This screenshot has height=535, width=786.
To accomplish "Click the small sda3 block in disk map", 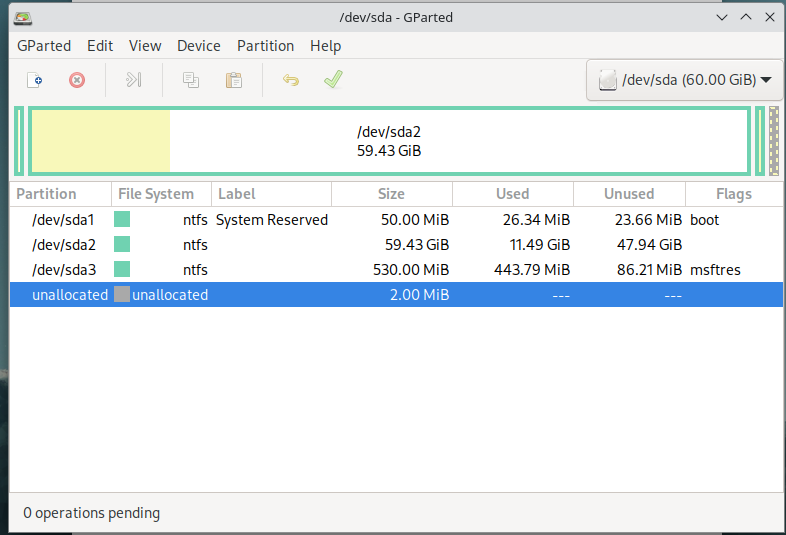I will (760, 141).
